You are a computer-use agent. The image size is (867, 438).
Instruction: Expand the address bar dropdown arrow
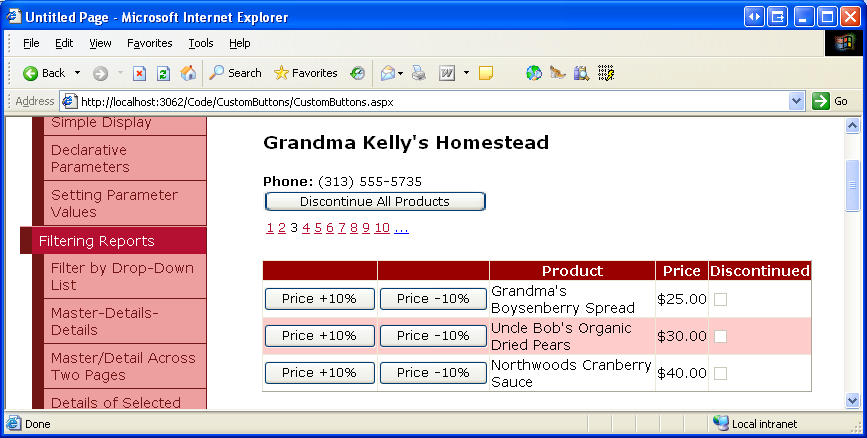tap(796, 101)
